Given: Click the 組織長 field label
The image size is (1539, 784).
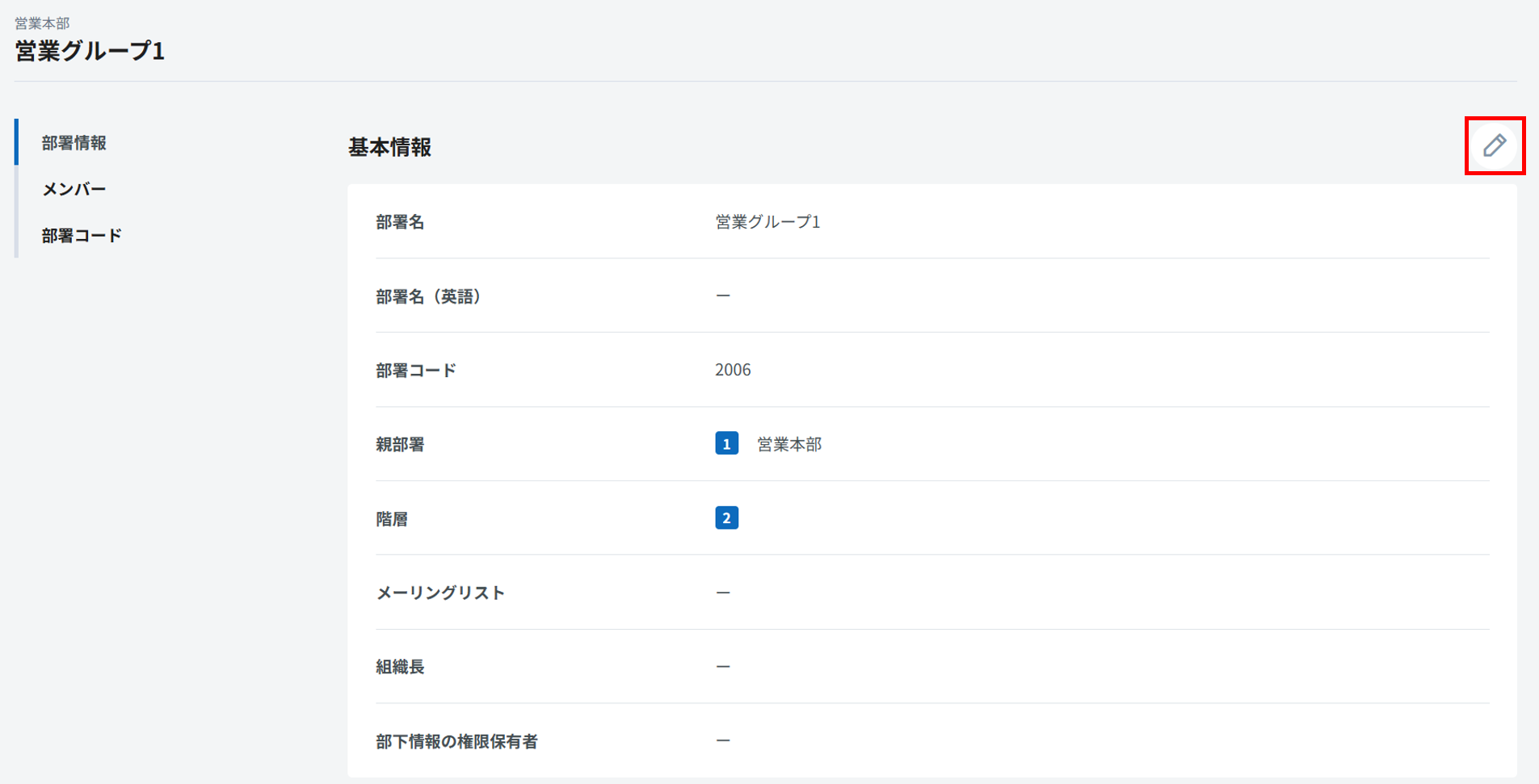Looking at the screenshot, I should [x=400, y=667].
